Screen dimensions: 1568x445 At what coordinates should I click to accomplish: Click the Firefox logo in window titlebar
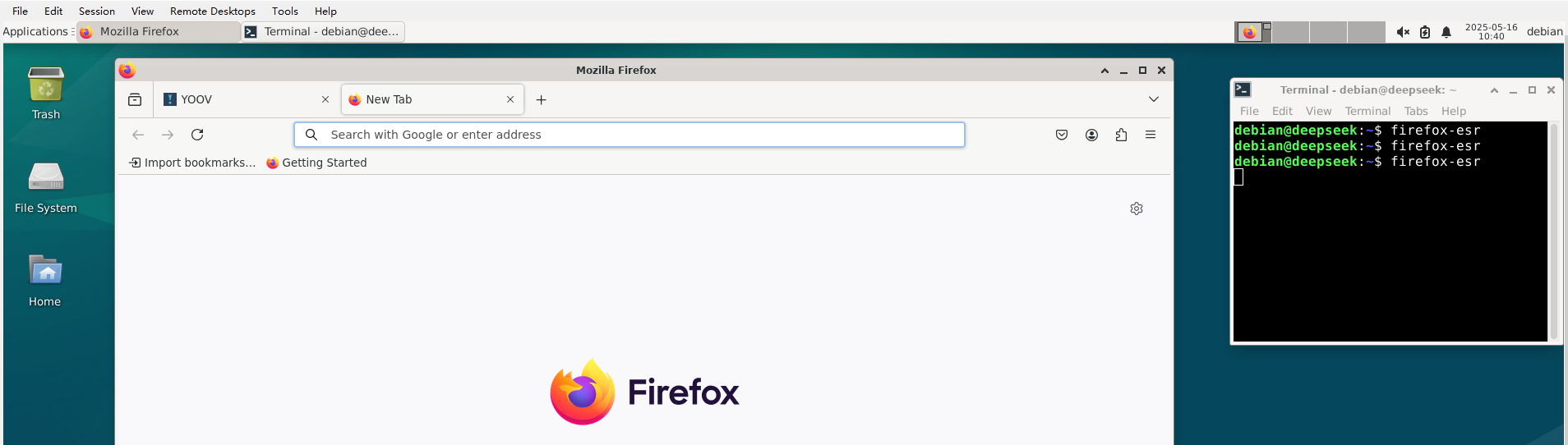point(127,70)
